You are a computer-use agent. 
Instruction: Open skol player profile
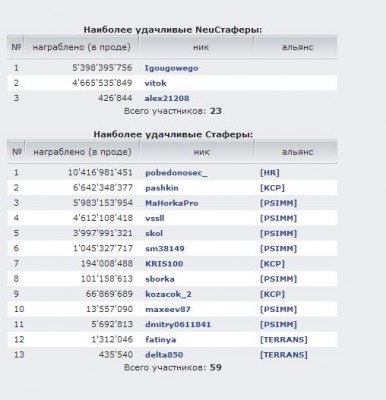tap(154, 233)
